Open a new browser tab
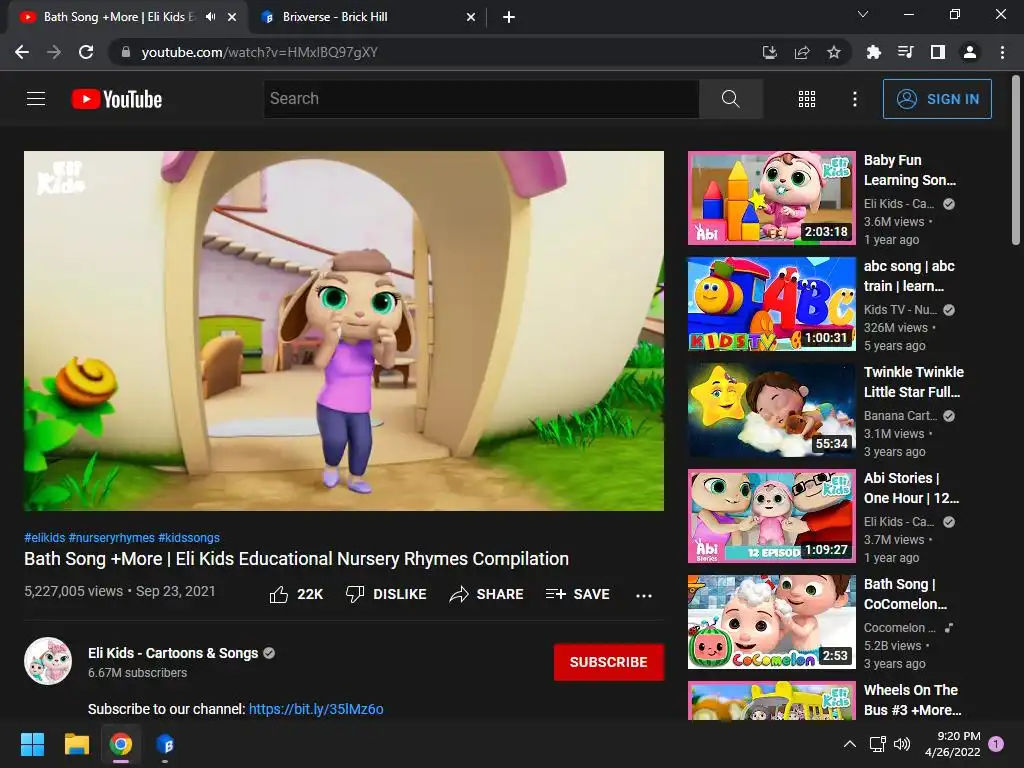 click(x=509, y=18)
